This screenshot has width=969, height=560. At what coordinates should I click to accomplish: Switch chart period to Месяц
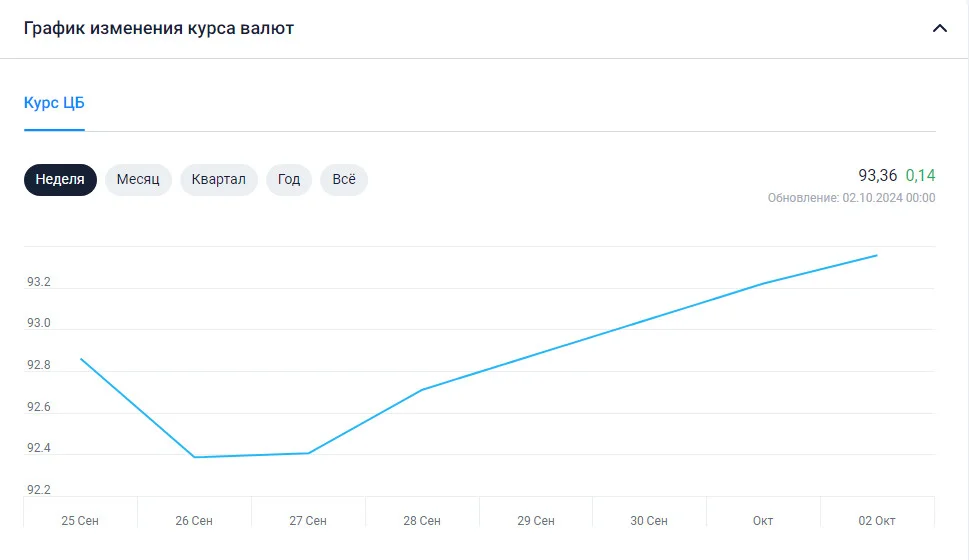point(138,179)
